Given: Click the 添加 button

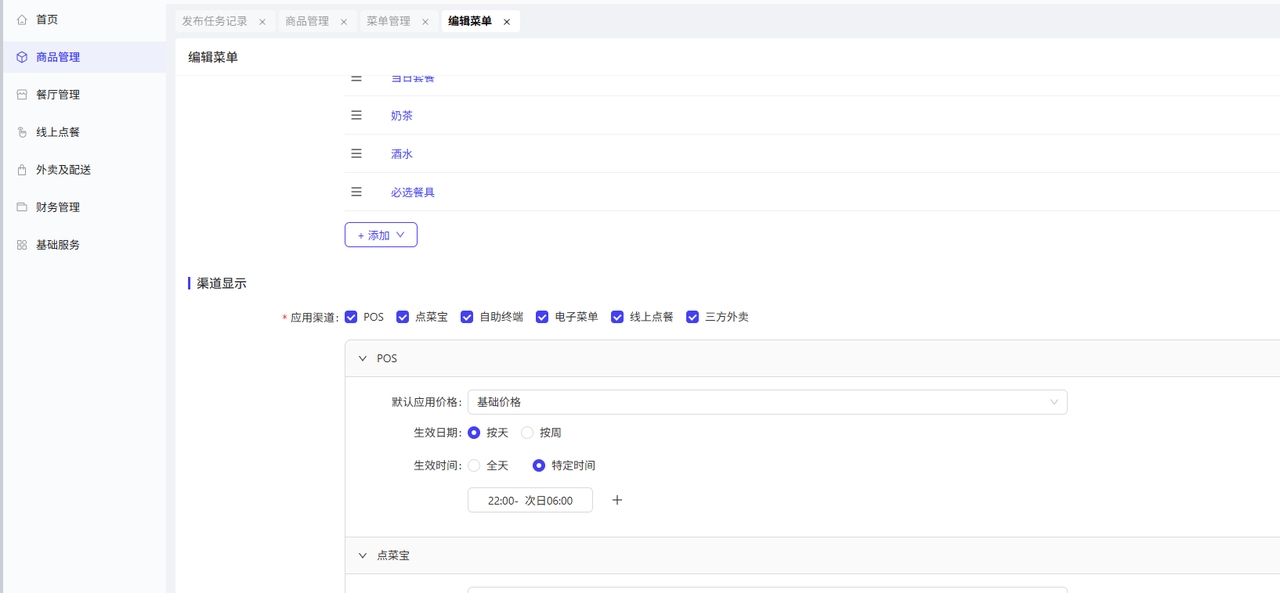Looking at the screenshot, I should (381, 235).
